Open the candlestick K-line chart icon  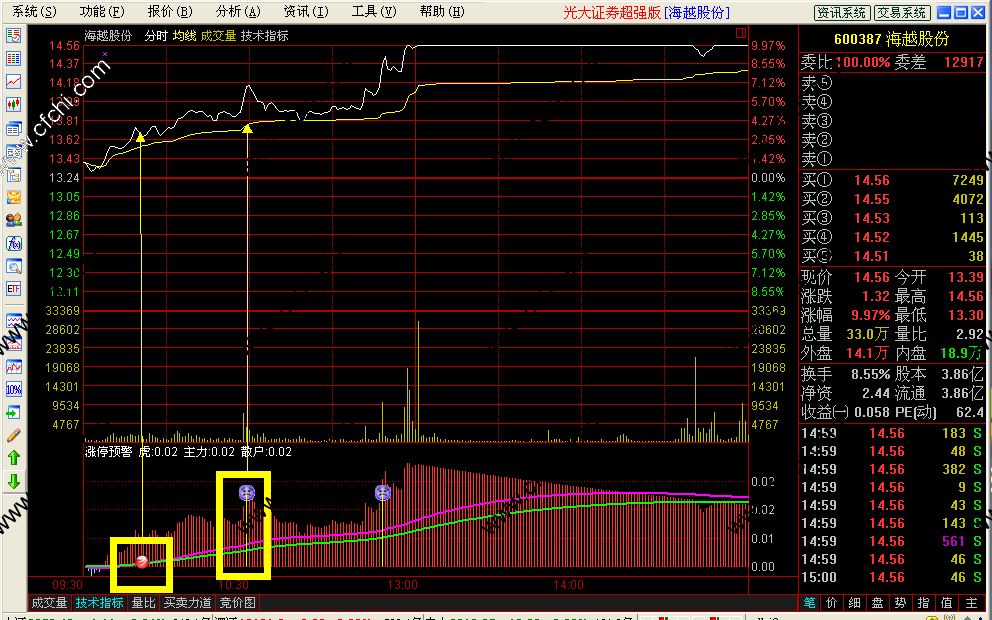[x=14, y=104]
